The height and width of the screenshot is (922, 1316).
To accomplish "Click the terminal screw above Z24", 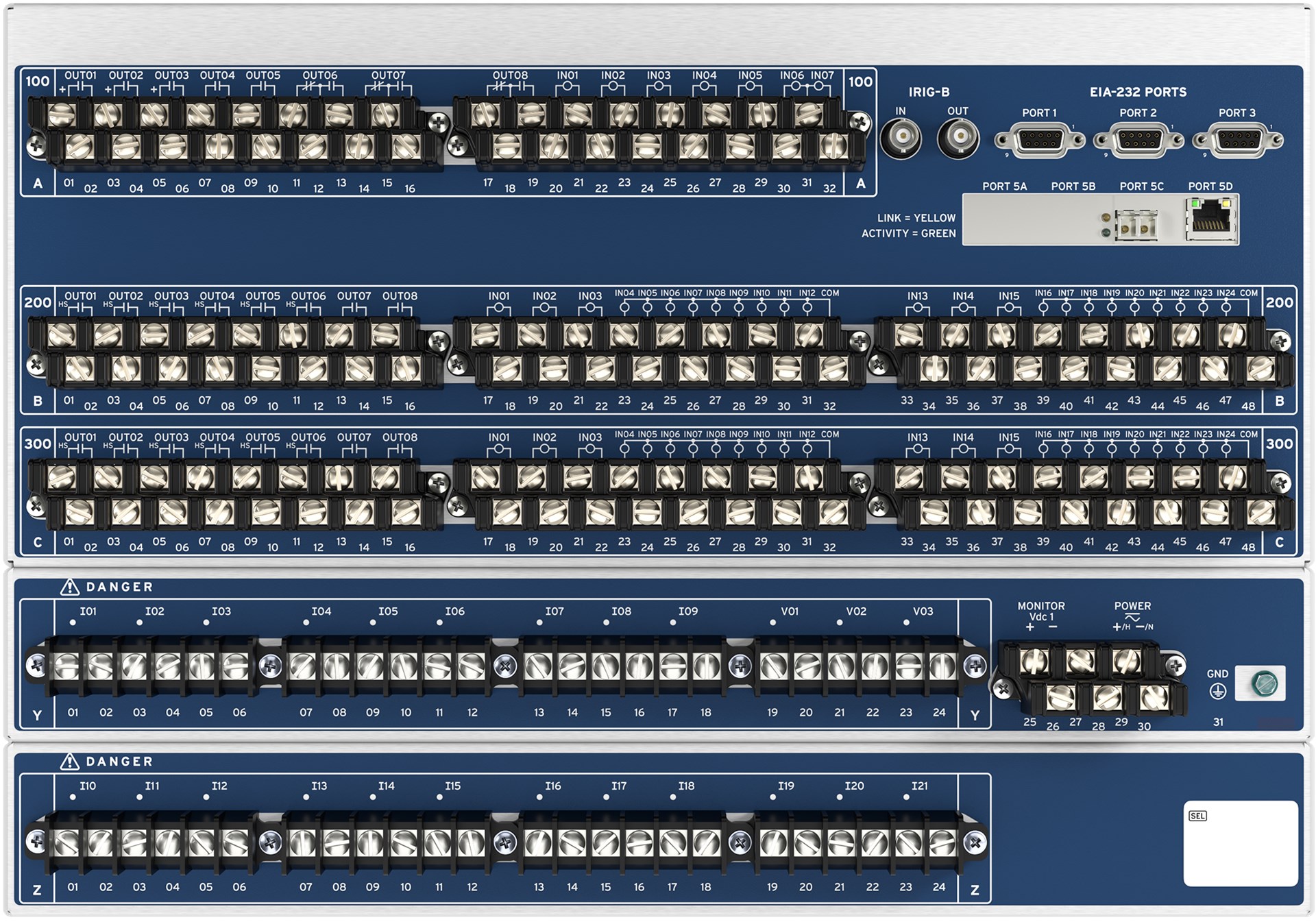I will coord(941,842).
